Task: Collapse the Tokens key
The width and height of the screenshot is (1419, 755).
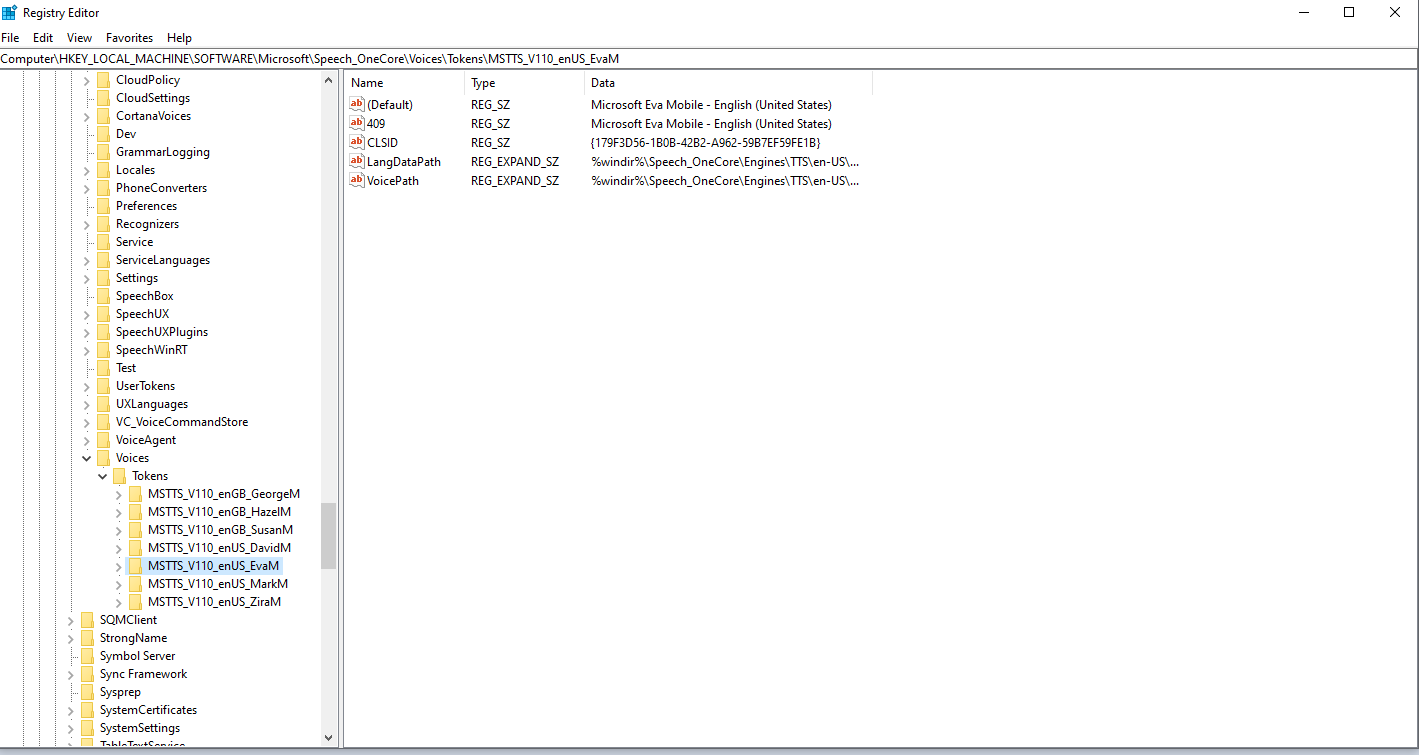Action: [102, 475]
